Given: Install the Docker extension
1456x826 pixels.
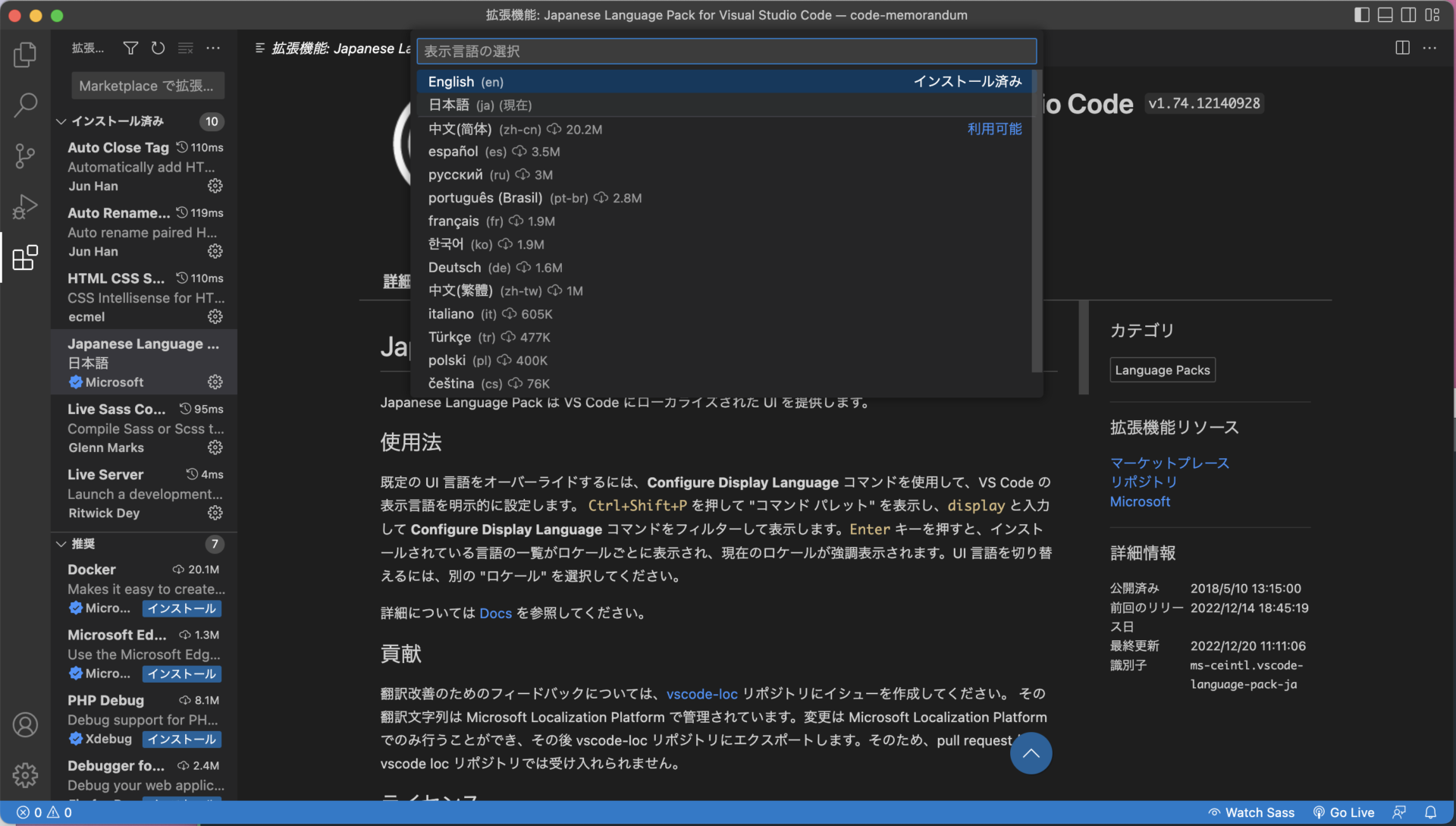Looking at the screenshot, I should tap(180, 608).
